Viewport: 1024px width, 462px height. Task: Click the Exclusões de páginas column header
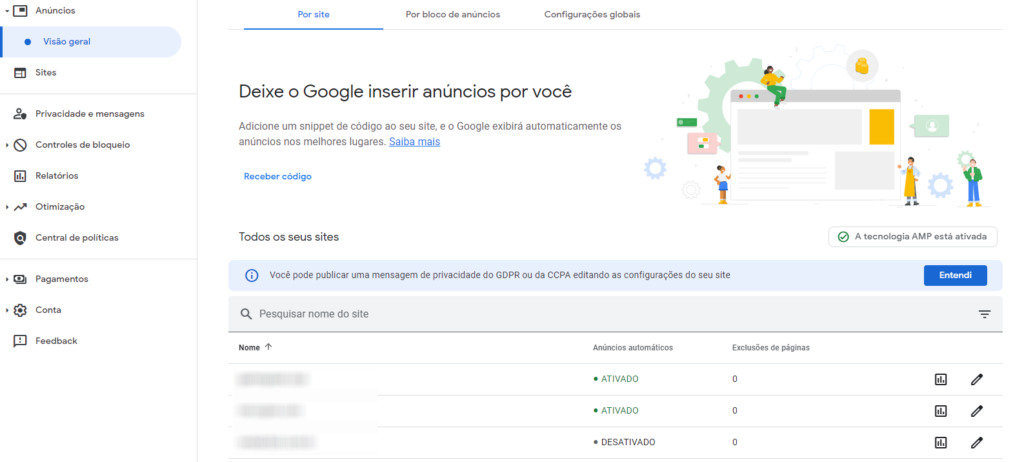[x=771, y=348]
